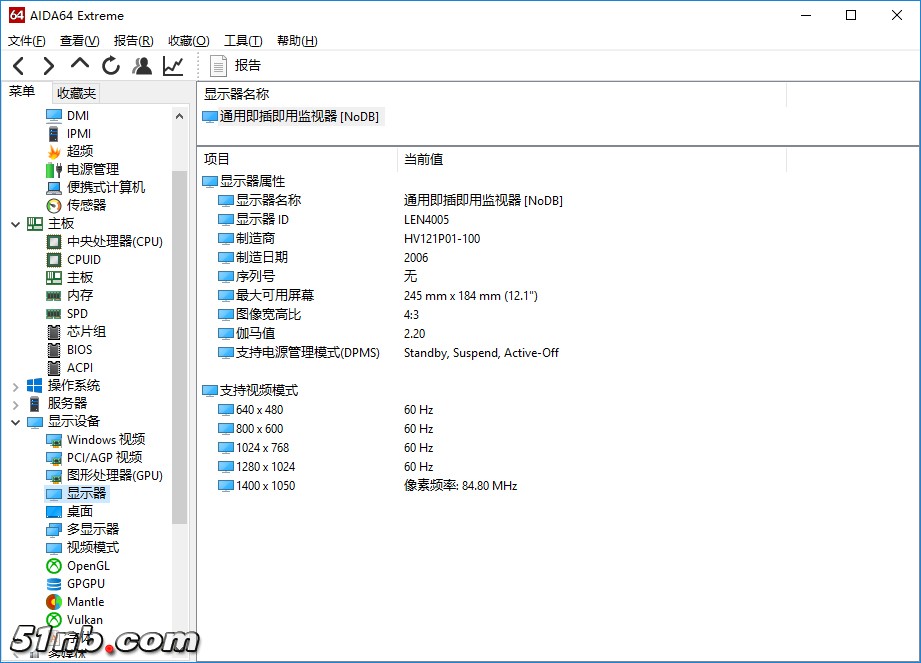The height and width of the screenshot is (663, 921).
Task: Click the Back navigation arrow in toolbar
Action: point(18,66)
